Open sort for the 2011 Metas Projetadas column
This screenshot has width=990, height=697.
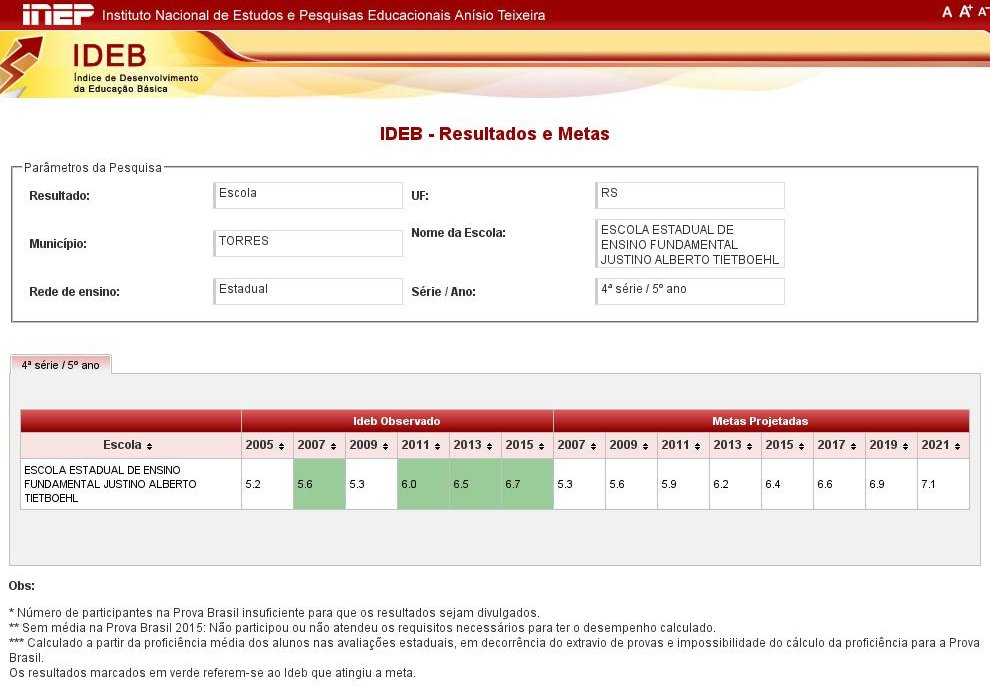click(699, 445)
